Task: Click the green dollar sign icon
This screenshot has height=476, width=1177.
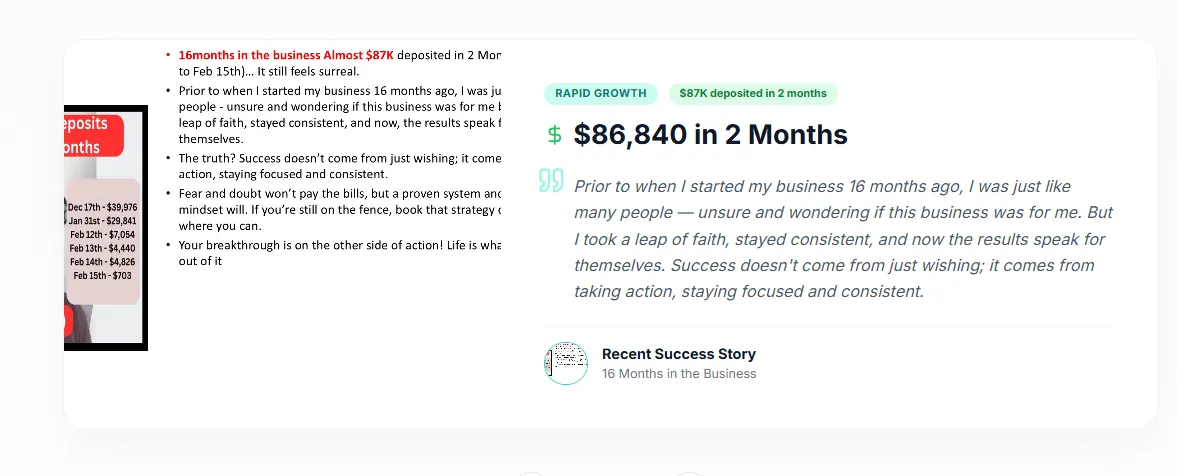Action: click(x=554, y=135)
